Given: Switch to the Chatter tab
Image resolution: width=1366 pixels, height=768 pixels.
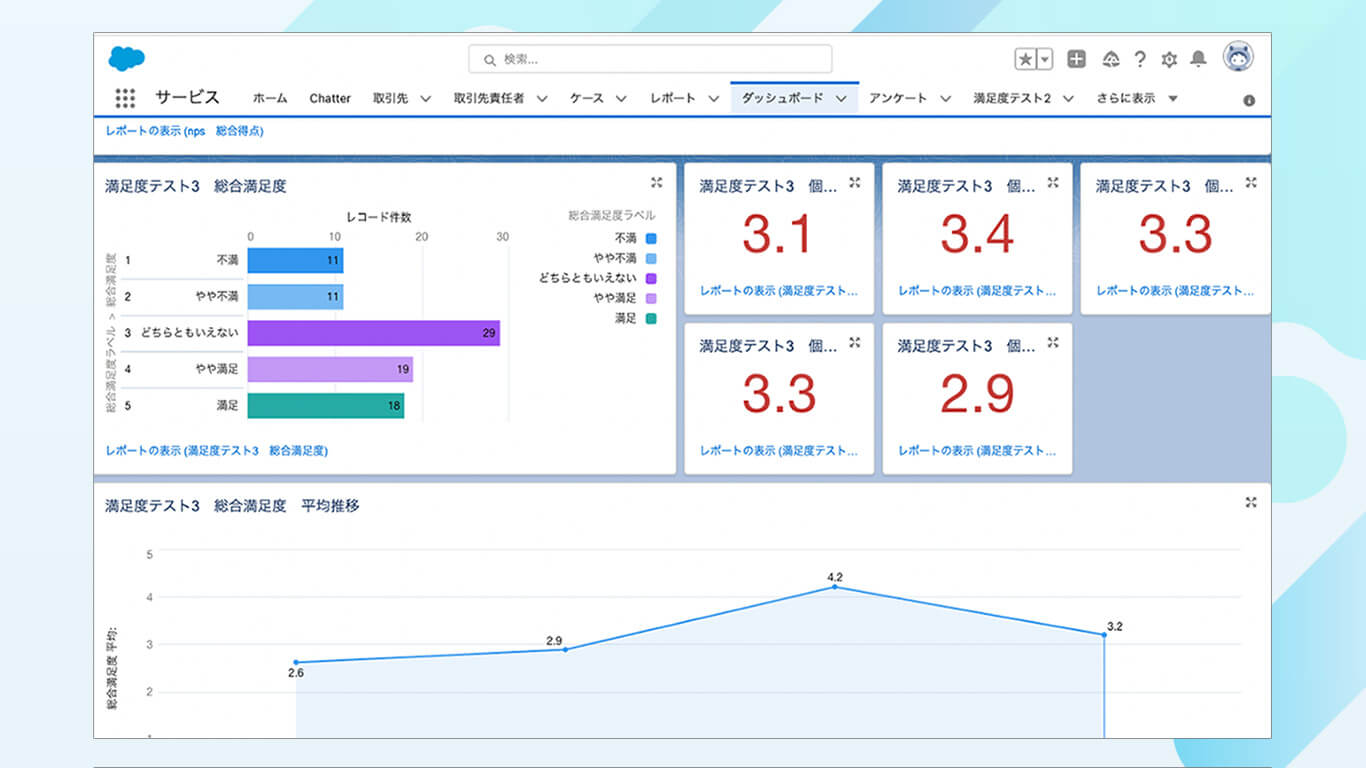Looking at the screenshot, I should point(330,98).
